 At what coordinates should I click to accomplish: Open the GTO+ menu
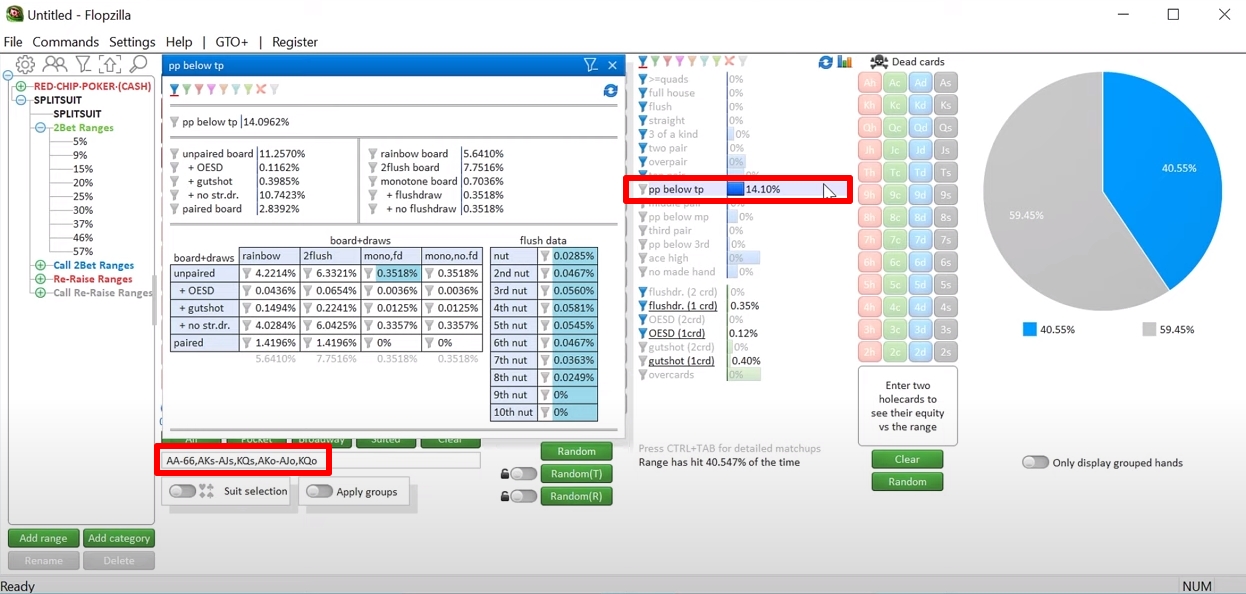[x=231, y=42]
